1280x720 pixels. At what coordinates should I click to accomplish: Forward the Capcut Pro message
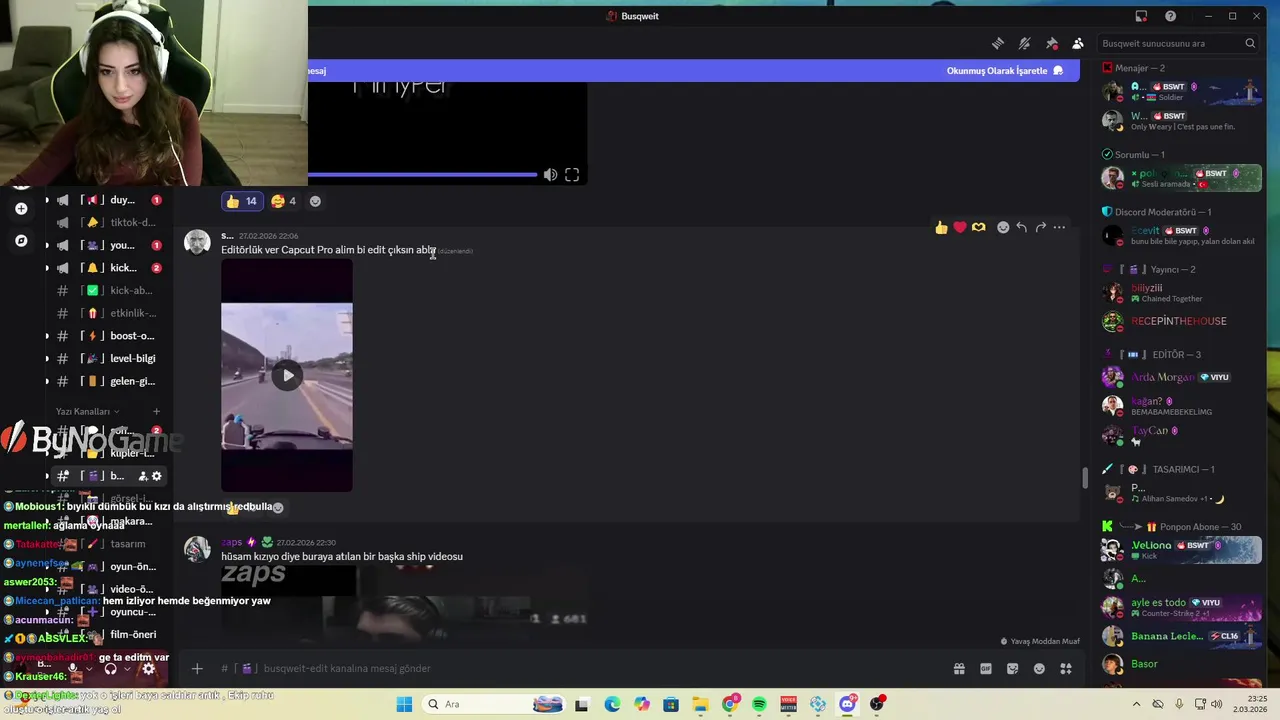pyautogui.click(x=1041, y=228)
